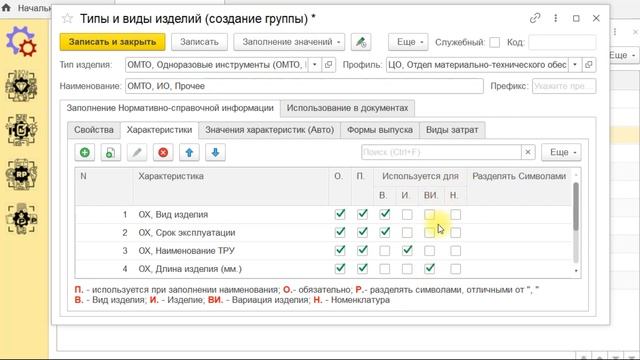The height and width of the screenshot is (360, 640).
Task: Check И. for ОХ, Срок эксплуатации
Action: click(x=407, y=233)
